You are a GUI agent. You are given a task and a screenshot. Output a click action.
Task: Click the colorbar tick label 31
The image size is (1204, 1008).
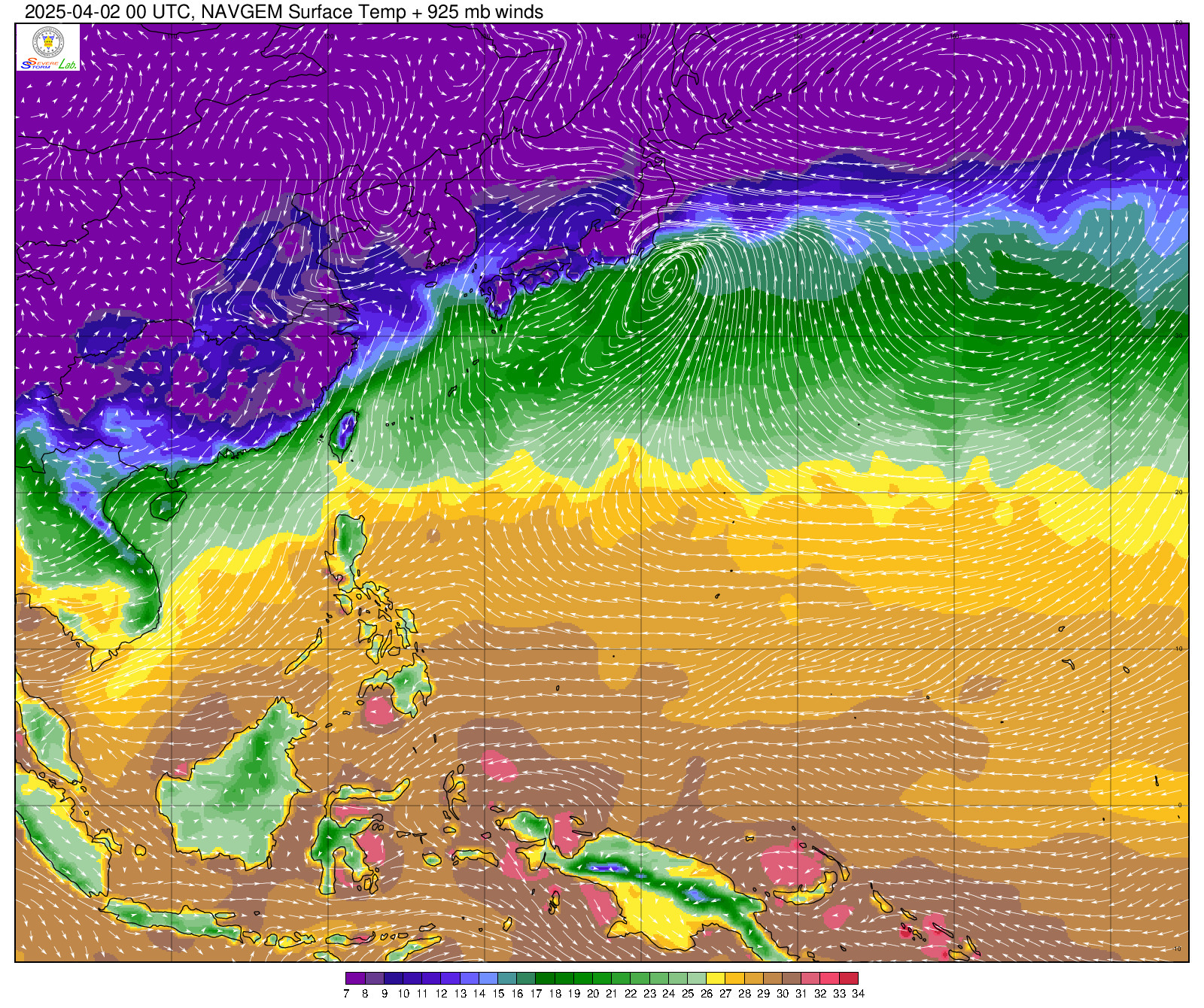801,994
